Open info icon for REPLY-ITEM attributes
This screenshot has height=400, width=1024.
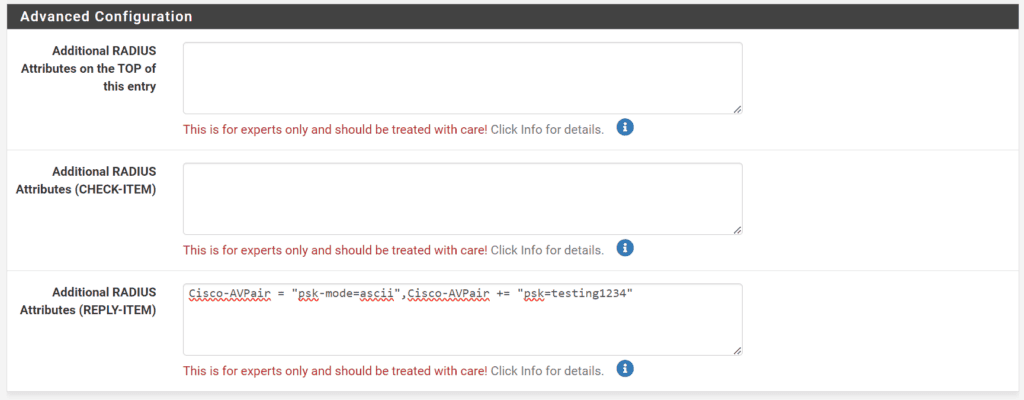coord(625,369)
